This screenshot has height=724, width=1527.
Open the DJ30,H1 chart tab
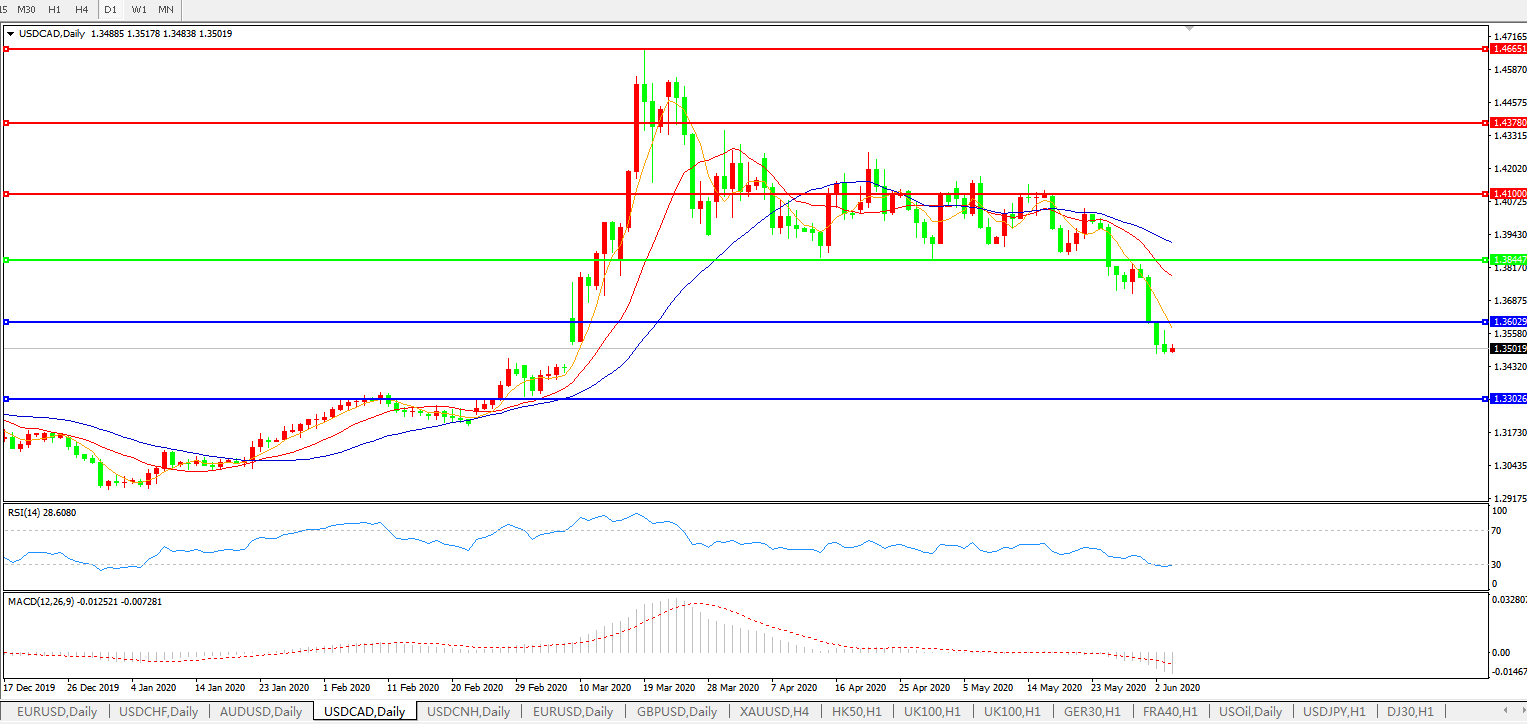tap(1408, 712)
